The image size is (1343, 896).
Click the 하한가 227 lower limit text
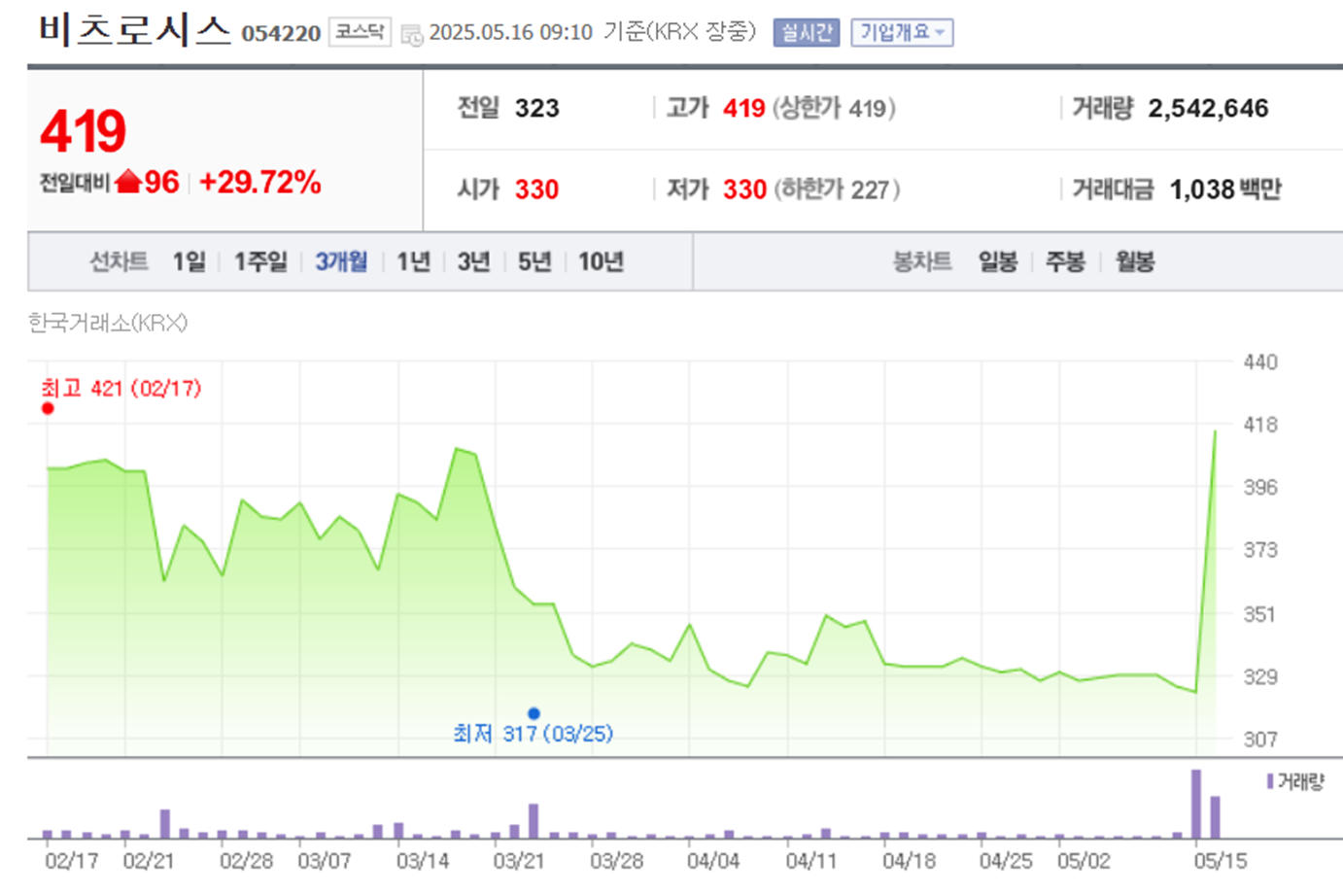(837, 189)
